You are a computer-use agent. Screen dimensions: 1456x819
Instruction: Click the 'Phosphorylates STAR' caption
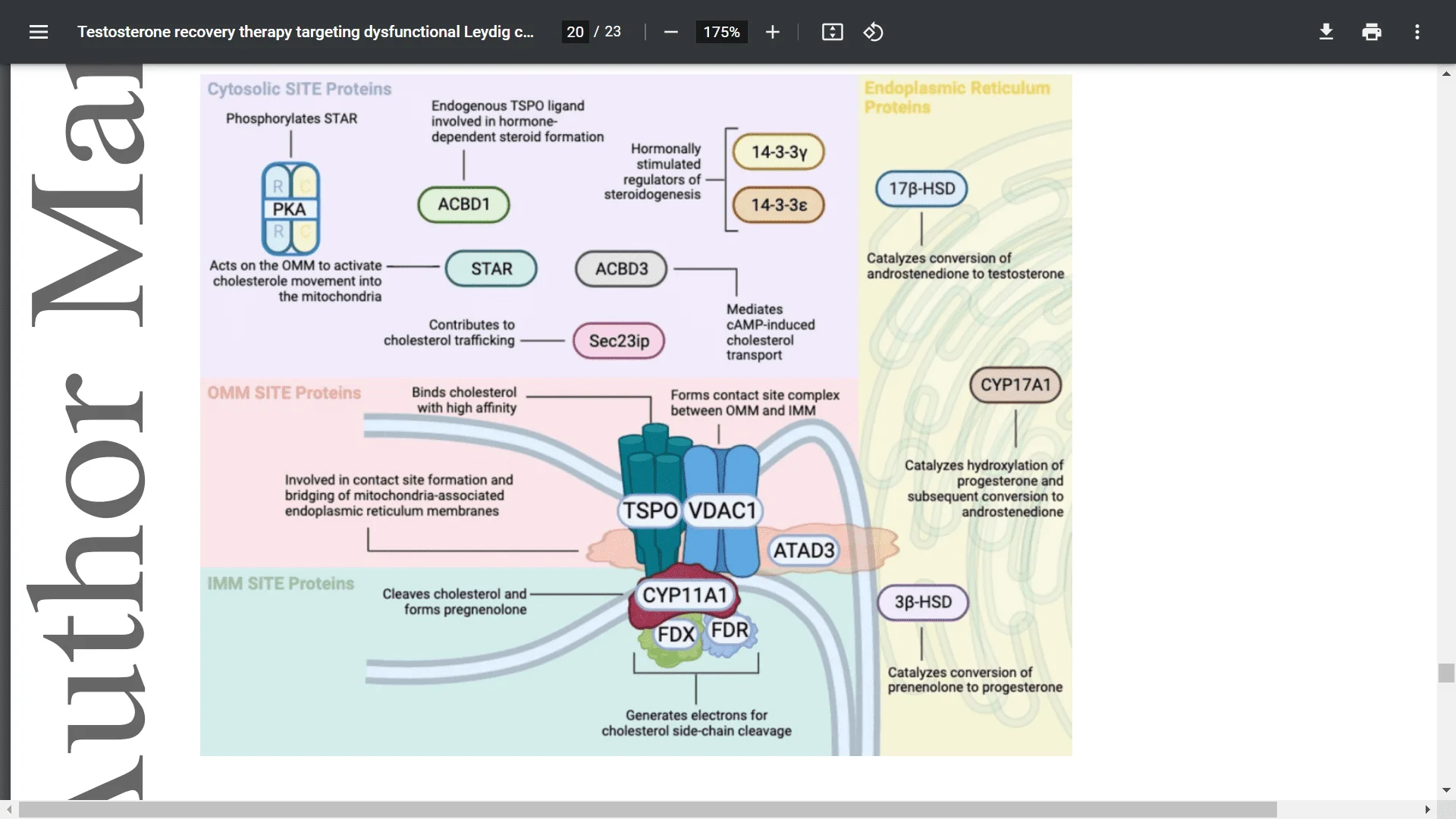291,118
